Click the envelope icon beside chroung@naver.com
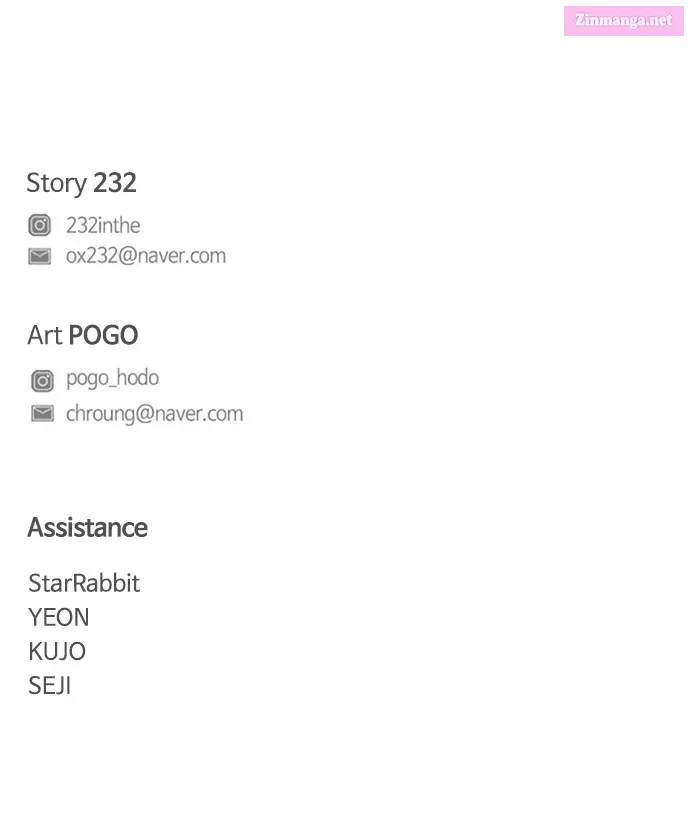Viewport: 690px width, 817px height. tap(42, 413)
